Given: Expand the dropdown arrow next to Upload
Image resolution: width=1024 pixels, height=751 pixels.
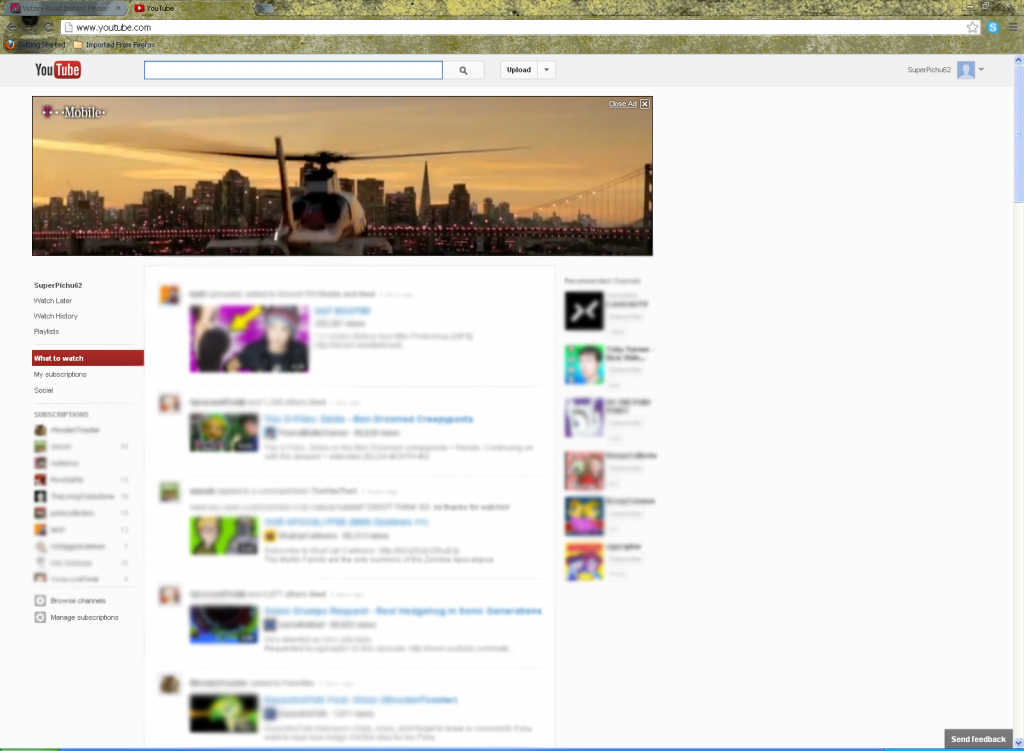Looking at the screenshot, I should [546, 70].
